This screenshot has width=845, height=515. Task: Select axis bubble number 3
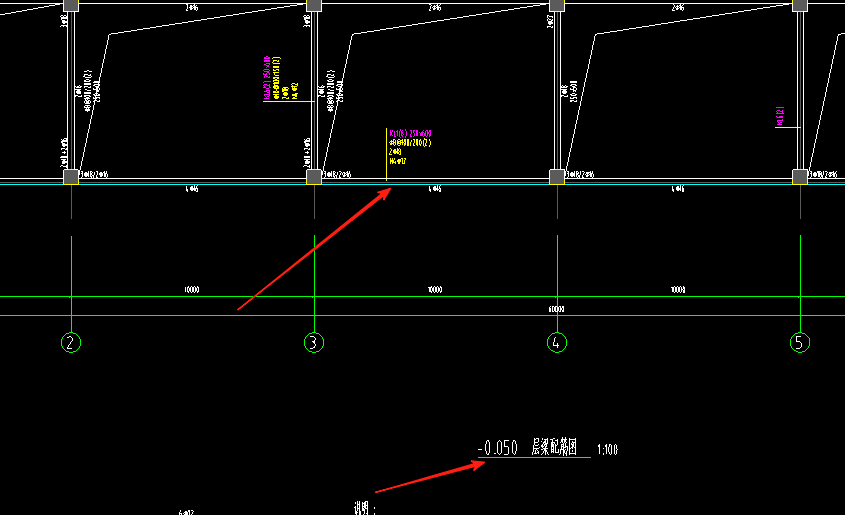(314, 343)
